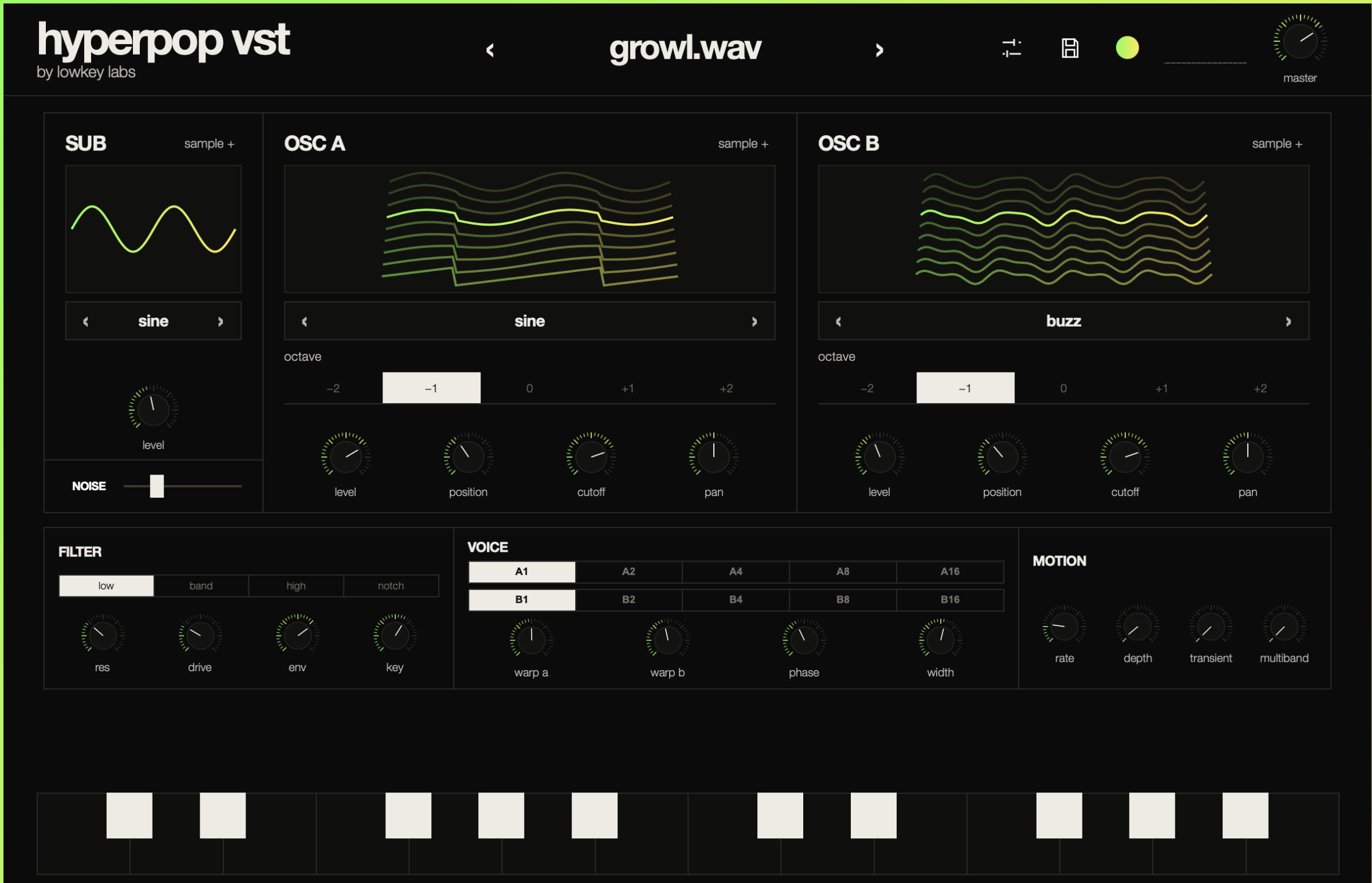Select next OSC B wavetable after buzz

click(x=1288, y=321)
